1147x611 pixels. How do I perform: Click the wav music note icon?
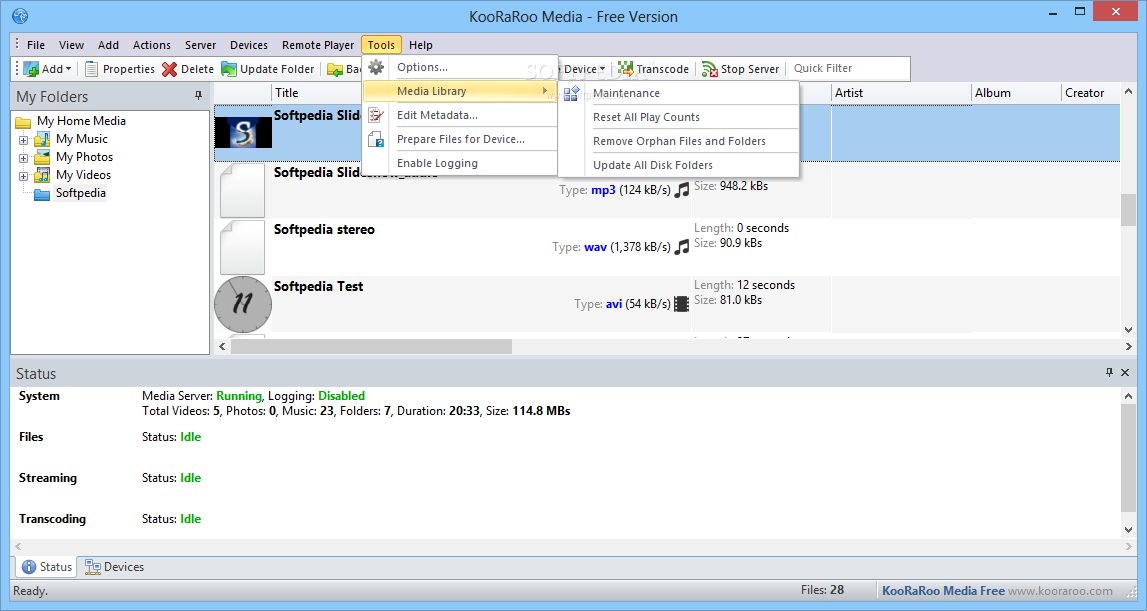click(x=682, y=247)
